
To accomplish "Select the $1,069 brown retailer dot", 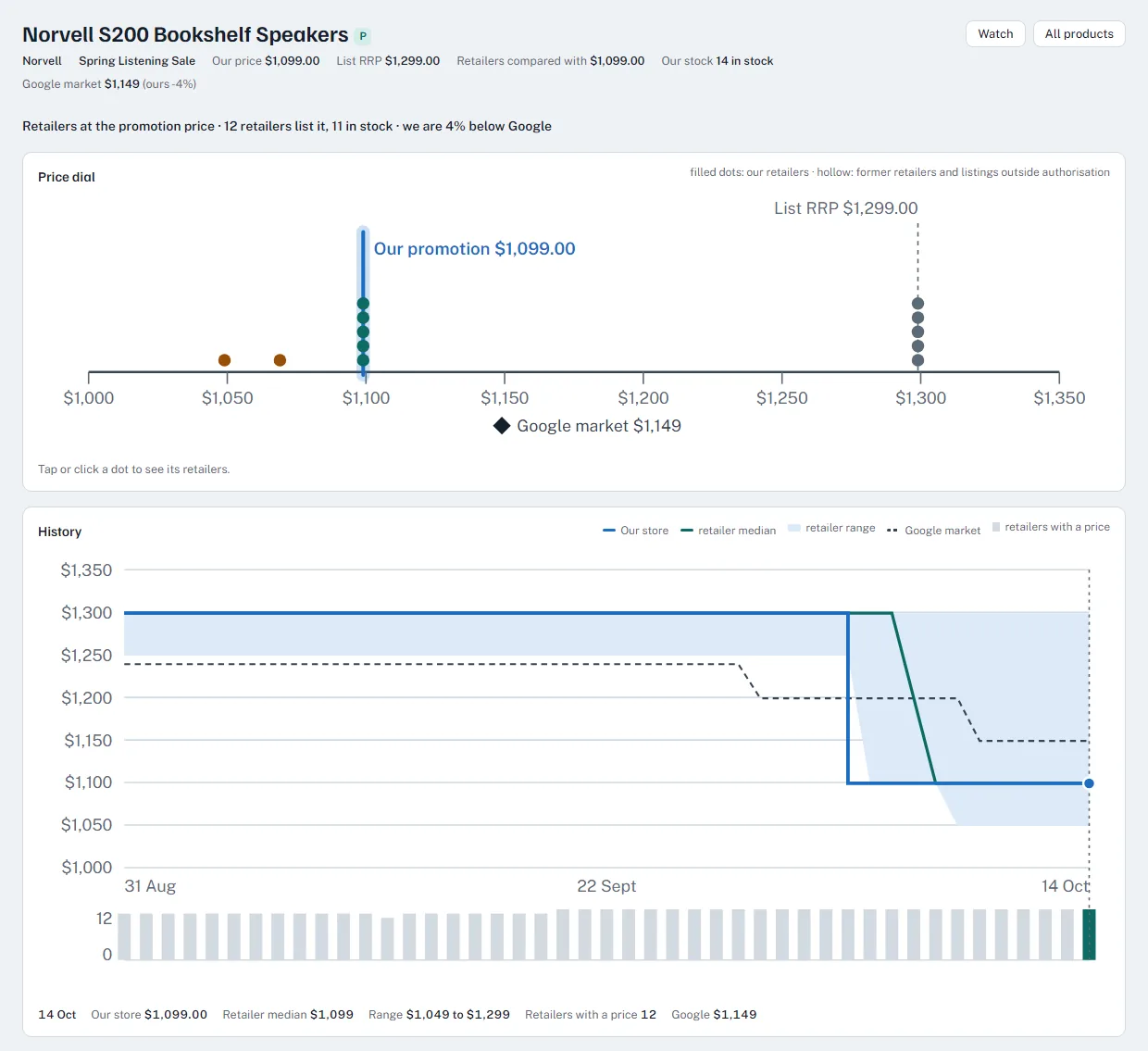I will [280, 360].
